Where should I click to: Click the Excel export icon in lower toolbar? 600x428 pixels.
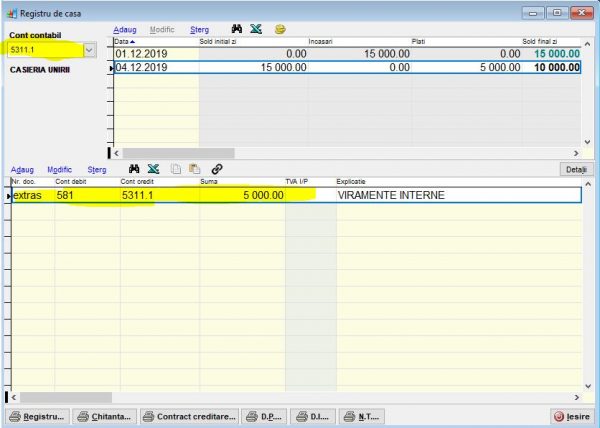(153, 169)
